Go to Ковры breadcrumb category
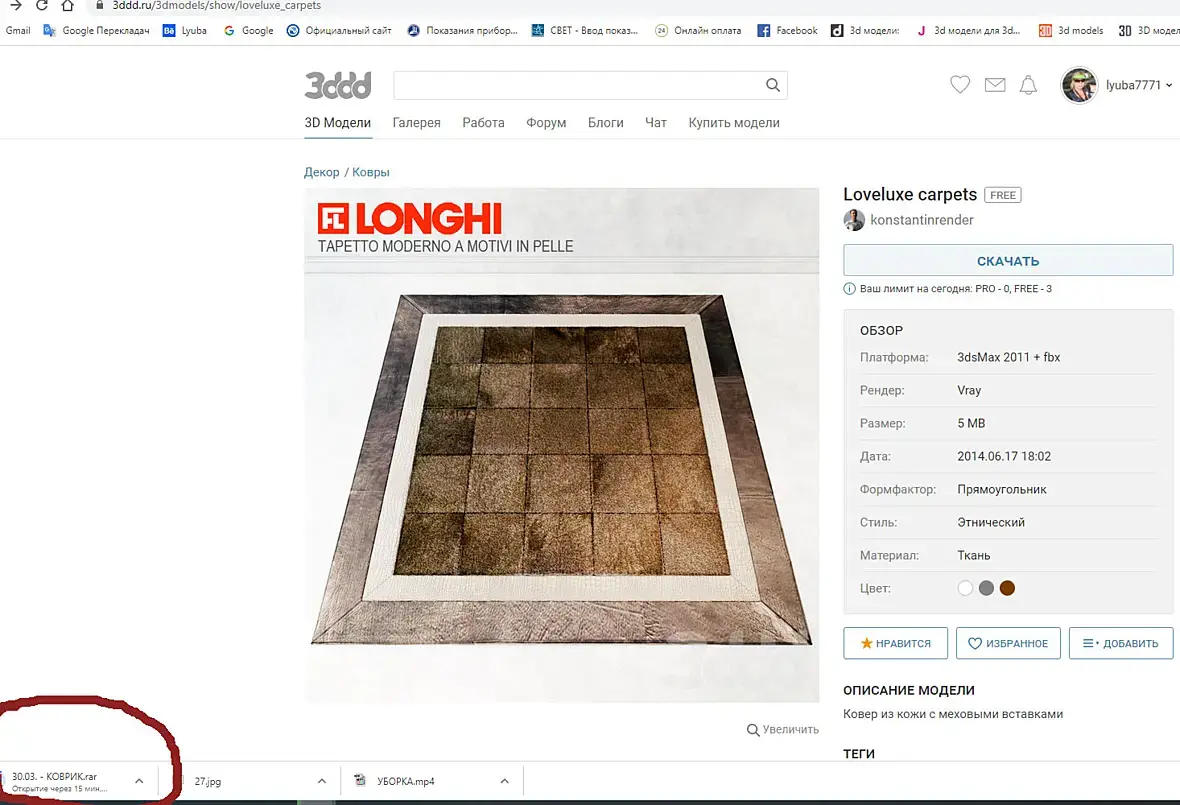Viewport: 1180px width, 805px height. click(x=371, y=172)
